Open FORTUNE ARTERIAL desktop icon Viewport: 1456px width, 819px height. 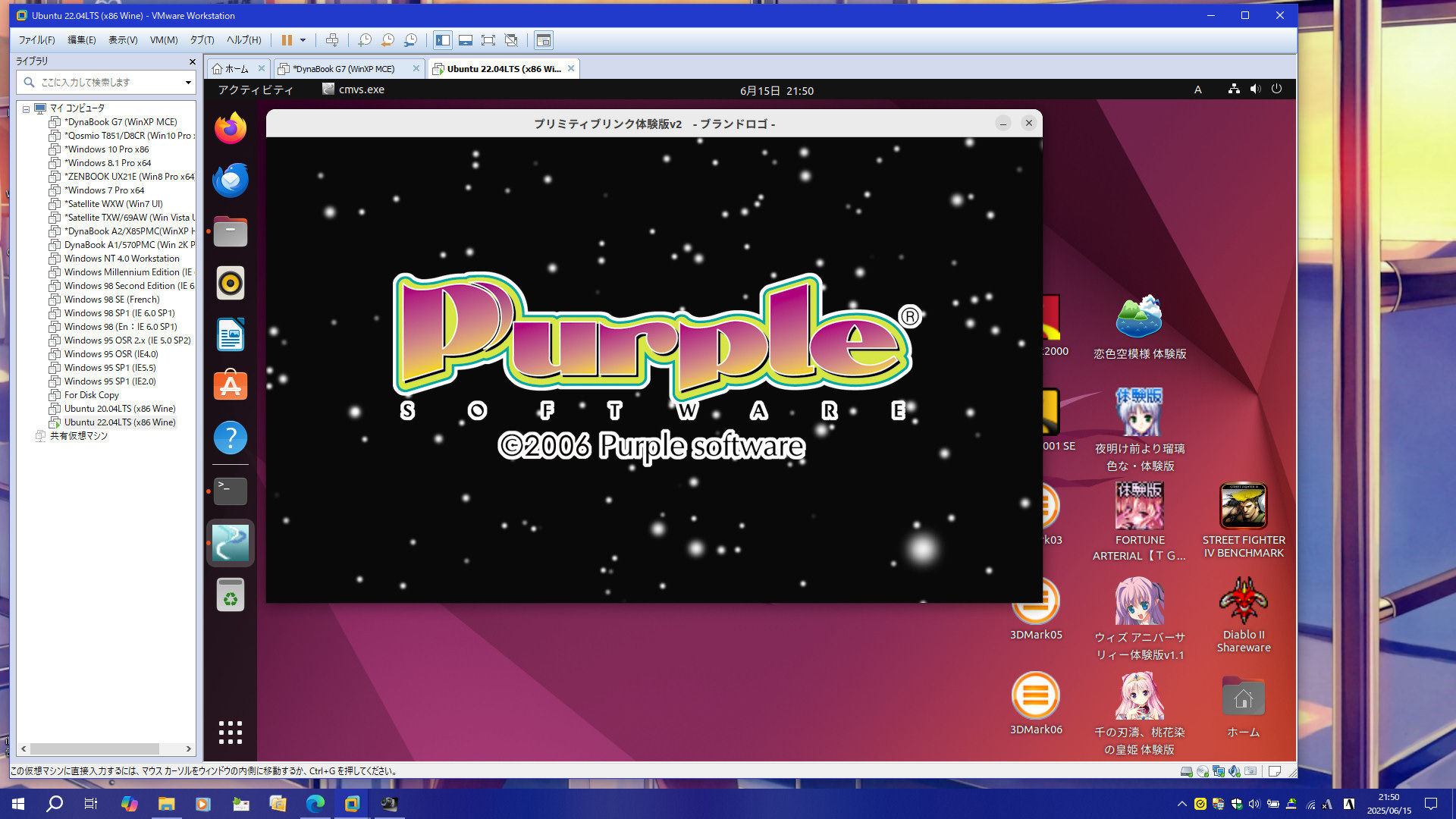point(1140,522)
